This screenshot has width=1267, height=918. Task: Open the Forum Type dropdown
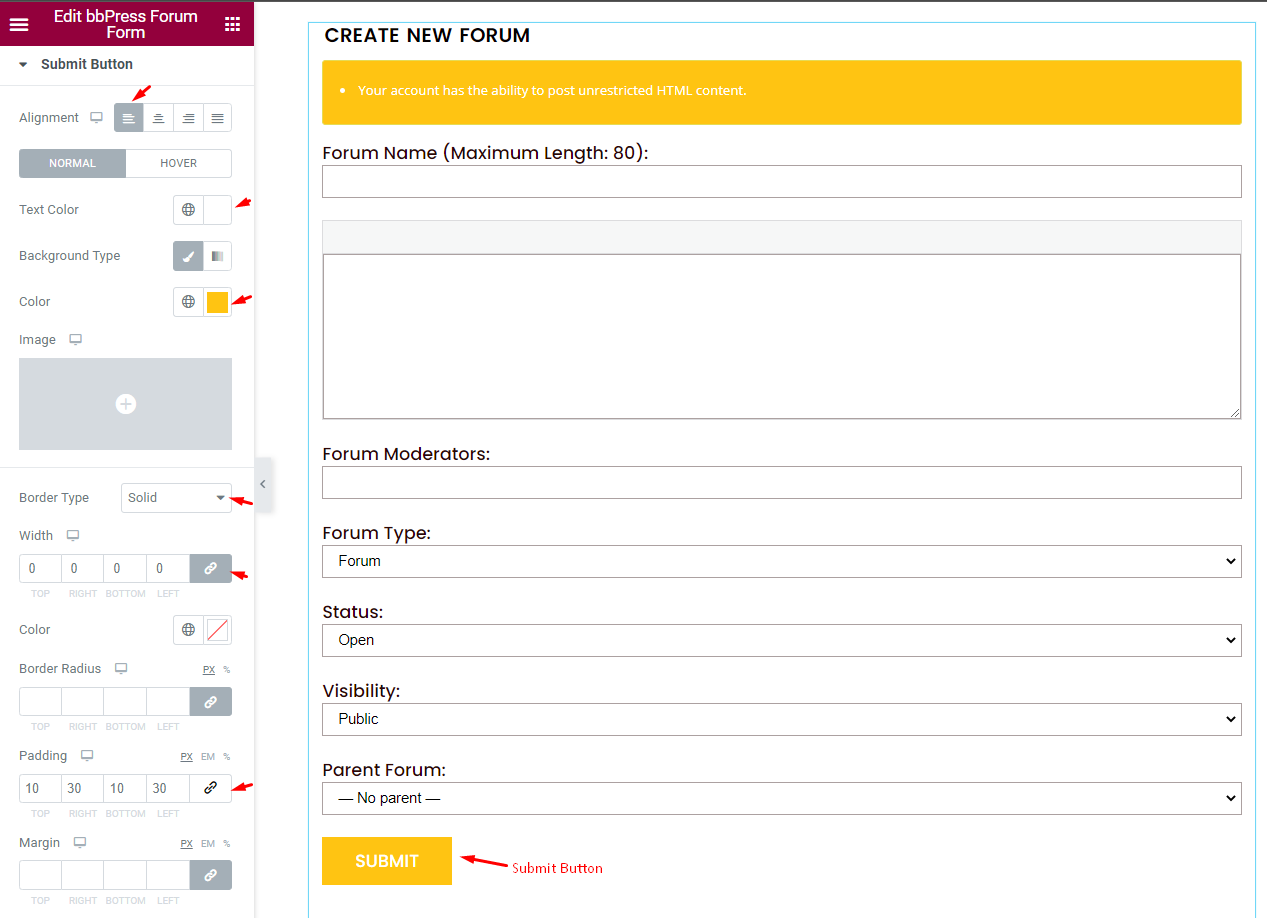click(781, 561)
